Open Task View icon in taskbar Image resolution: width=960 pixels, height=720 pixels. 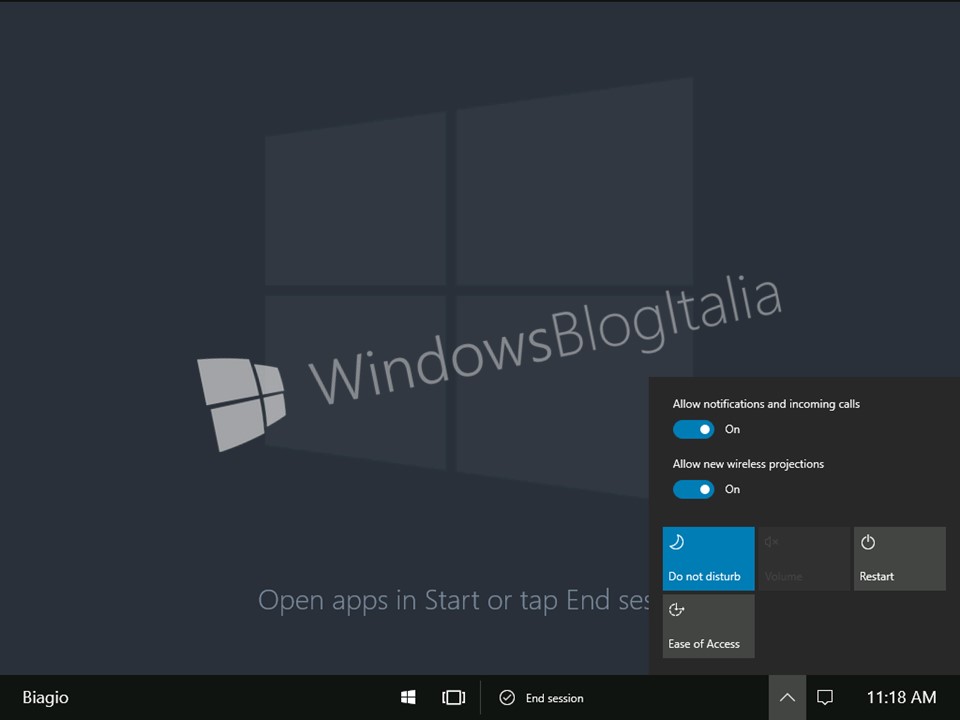(x=454, y=697)
